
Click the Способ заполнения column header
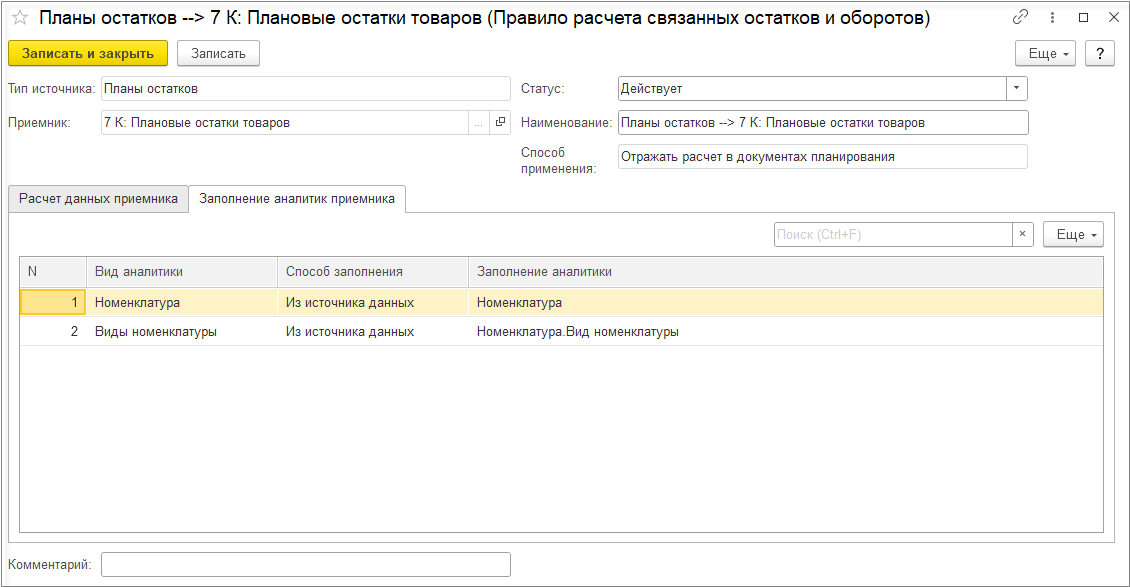(x=344, y=271)
